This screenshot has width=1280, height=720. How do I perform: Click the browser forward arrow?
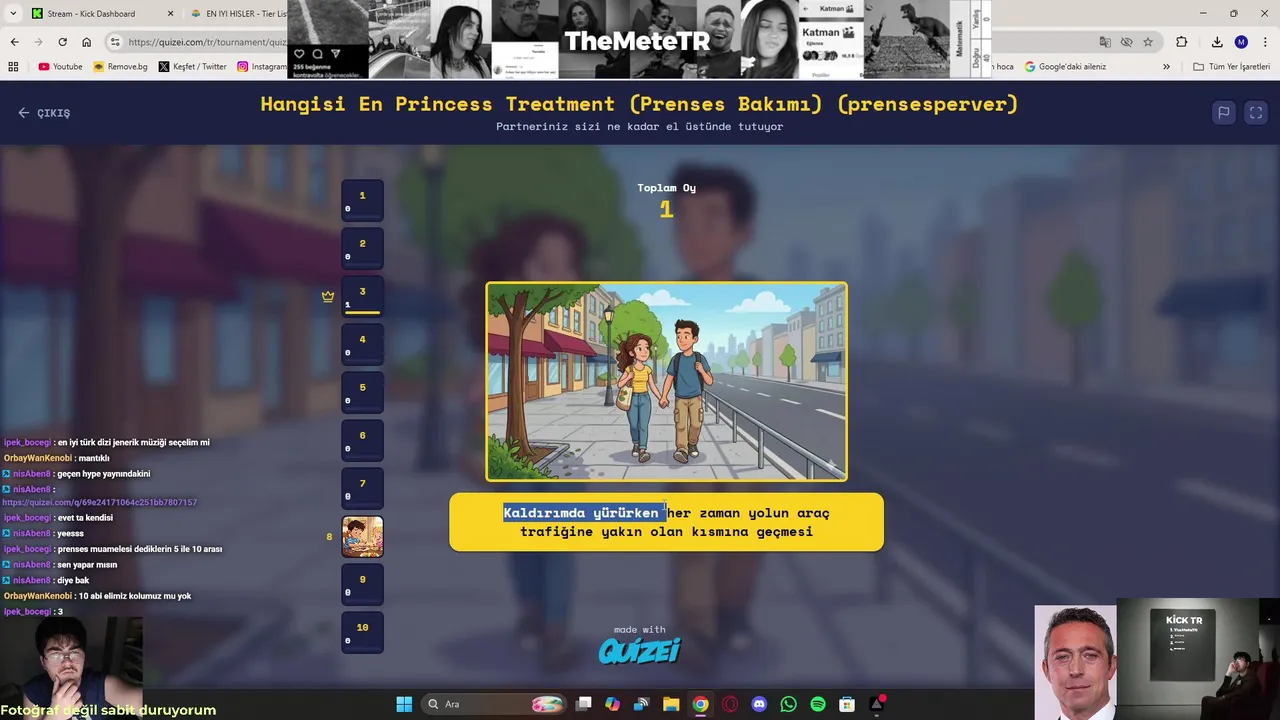[x=38, y=42]
